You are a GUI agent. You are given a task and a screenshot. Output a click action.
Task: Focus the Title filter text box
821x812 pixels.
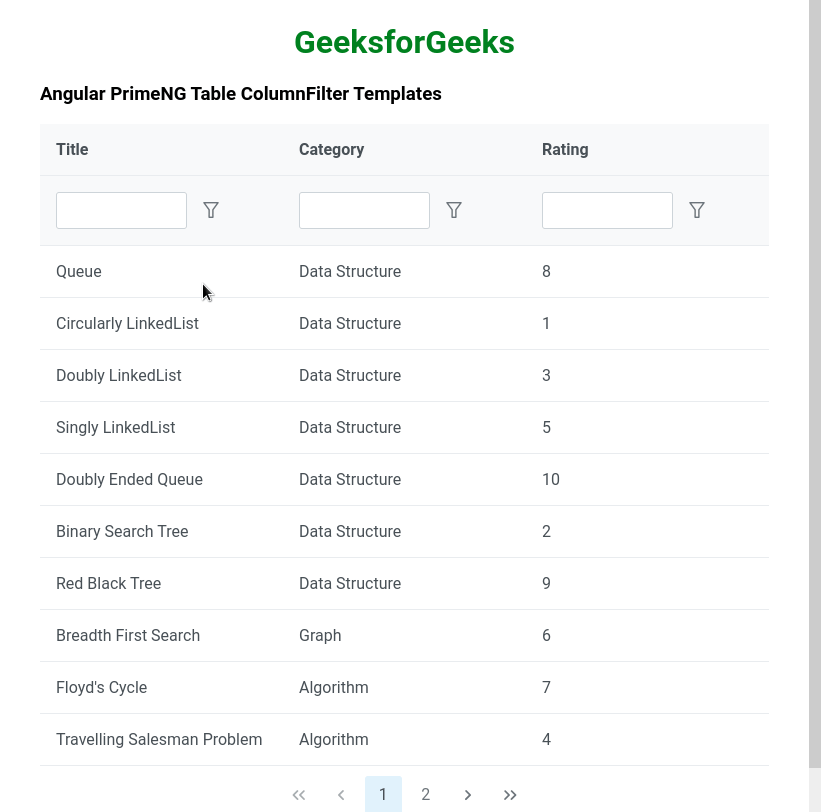[x=121, y=210]
